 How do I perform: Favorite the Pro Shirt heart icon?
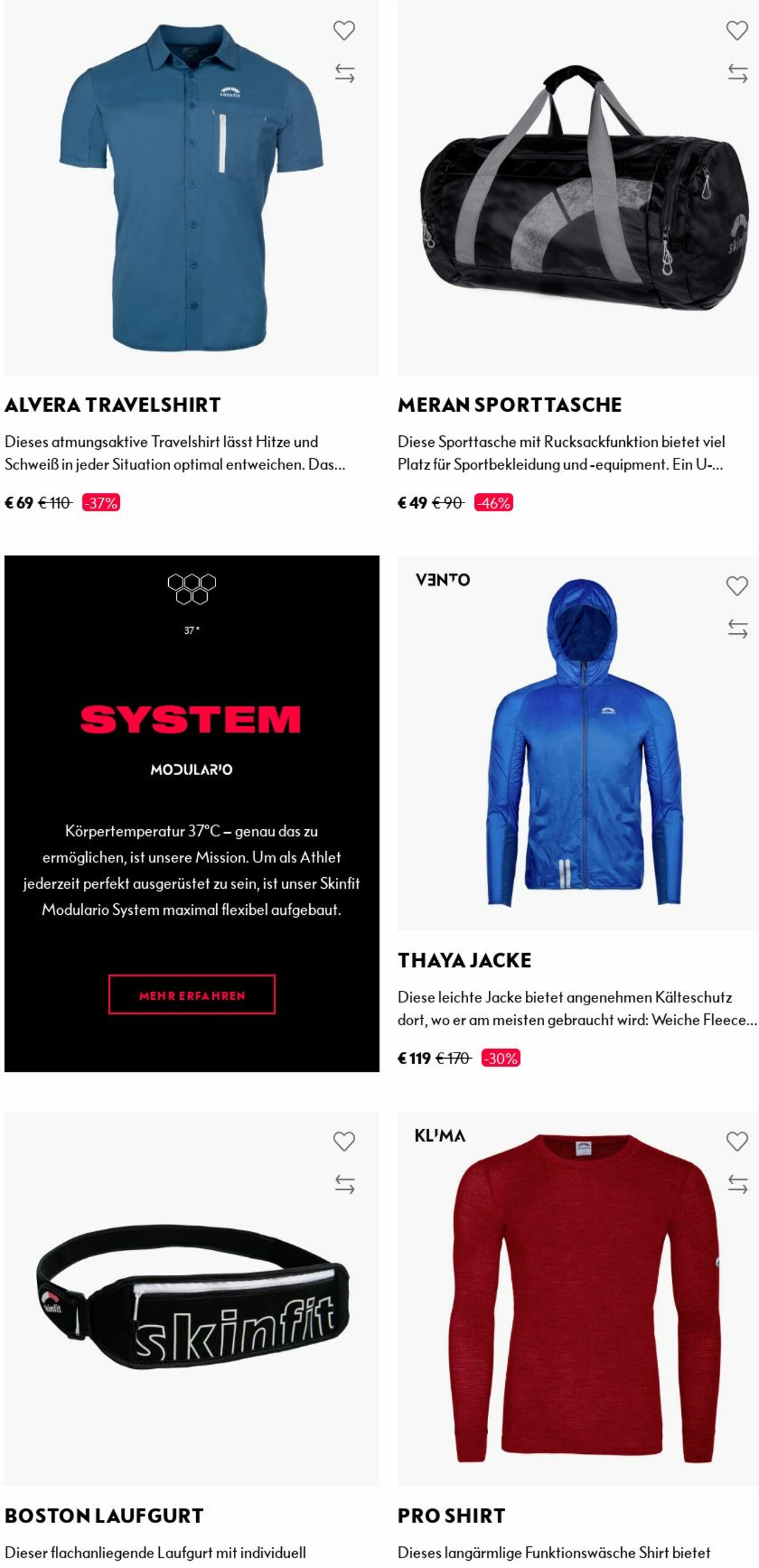737,1141
